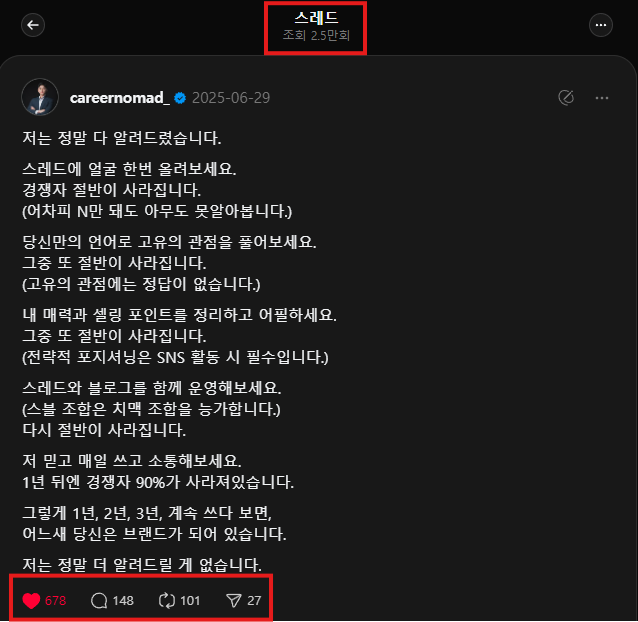Screen dimensions: 638x622
Task: Open replies with the comment bubble icon
Action: coord(99,600)
